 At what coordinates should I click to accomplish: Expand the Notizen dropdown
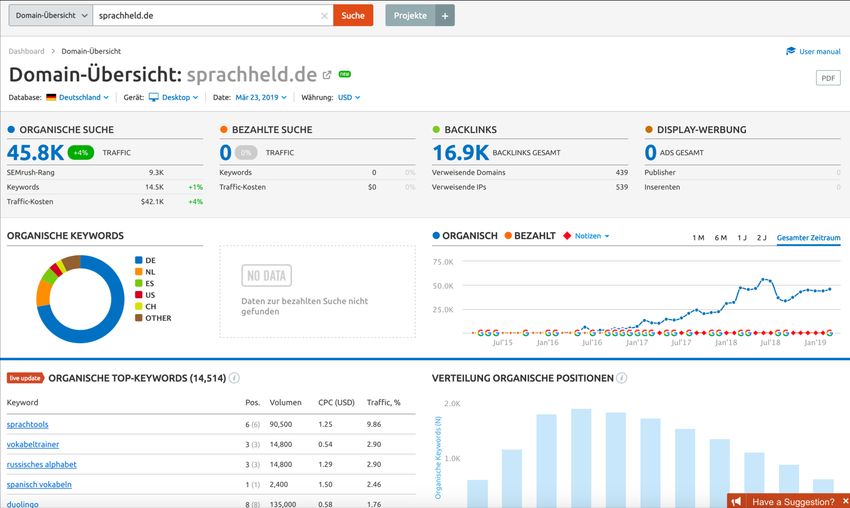tap(592, 236)
